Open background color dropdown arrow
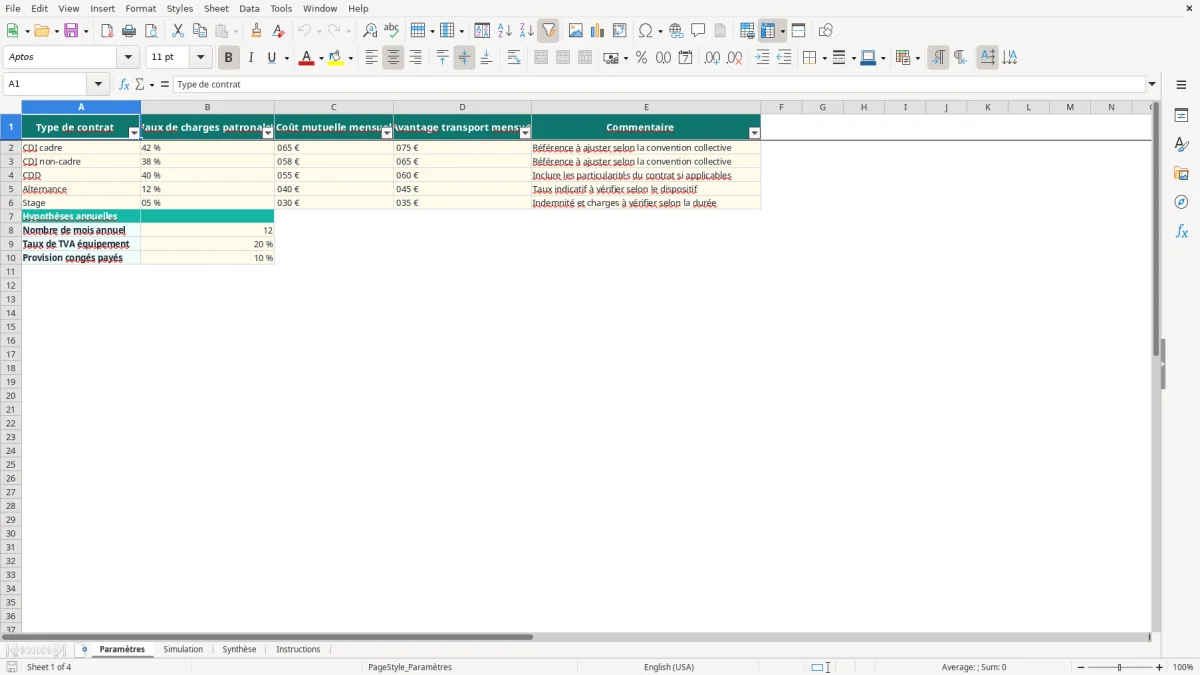 click(351, 58)
